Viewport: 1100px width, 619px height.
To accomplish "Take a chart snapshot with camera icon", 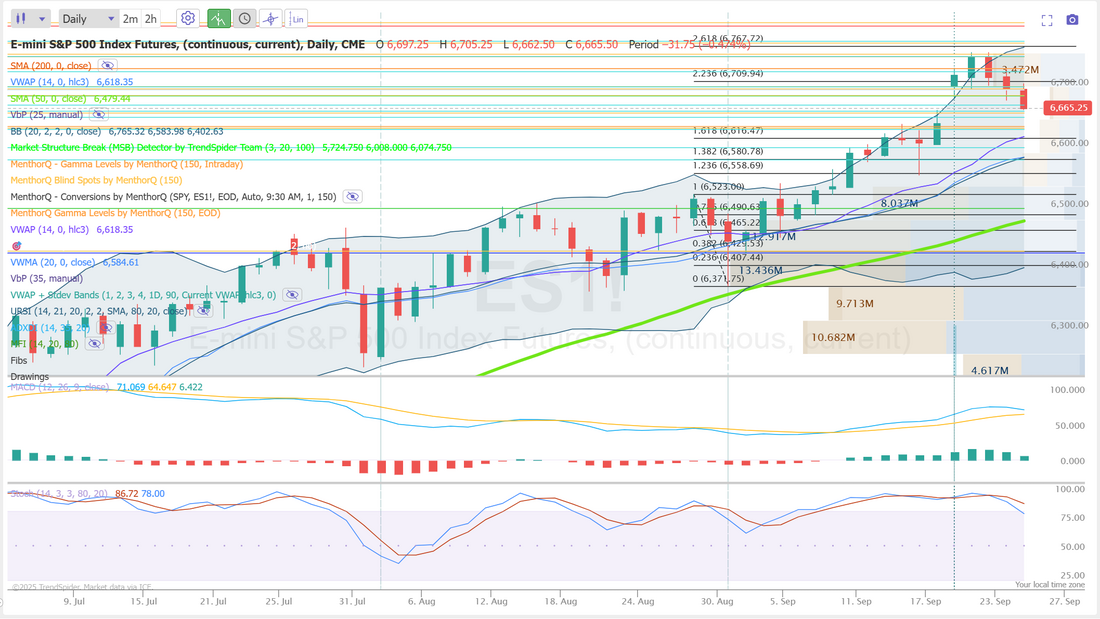I will [x=1072, y=20].
